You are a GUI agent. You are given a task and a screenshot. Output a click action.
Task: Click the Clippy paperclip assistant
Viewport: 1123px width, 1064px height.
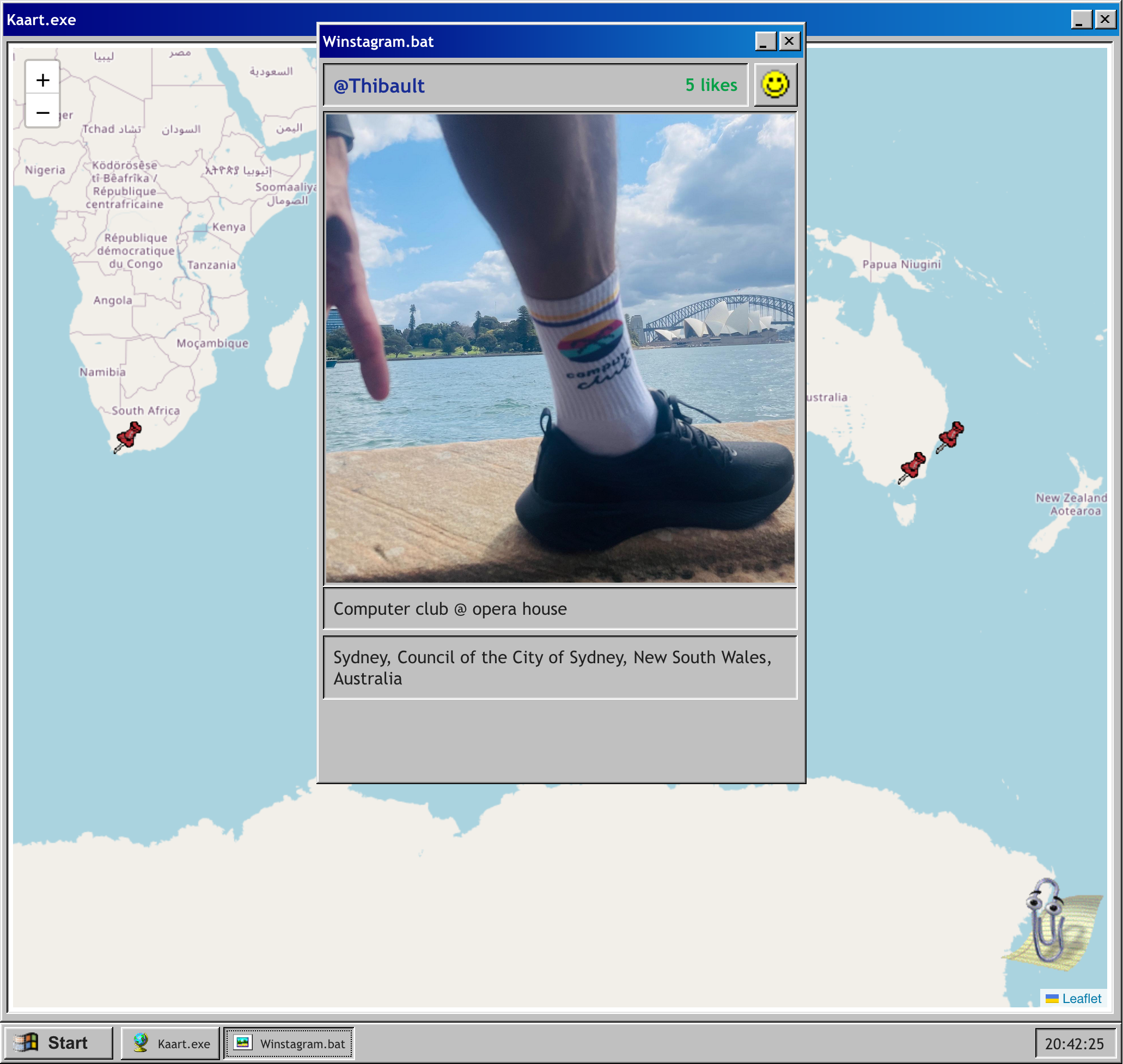[1048, 924]
